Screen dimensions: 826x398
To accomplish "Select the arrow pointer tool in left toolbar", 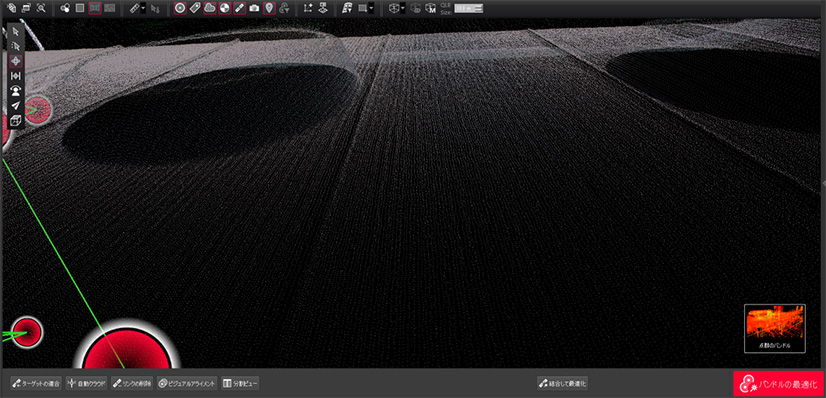I will click(x=15, y=31).
